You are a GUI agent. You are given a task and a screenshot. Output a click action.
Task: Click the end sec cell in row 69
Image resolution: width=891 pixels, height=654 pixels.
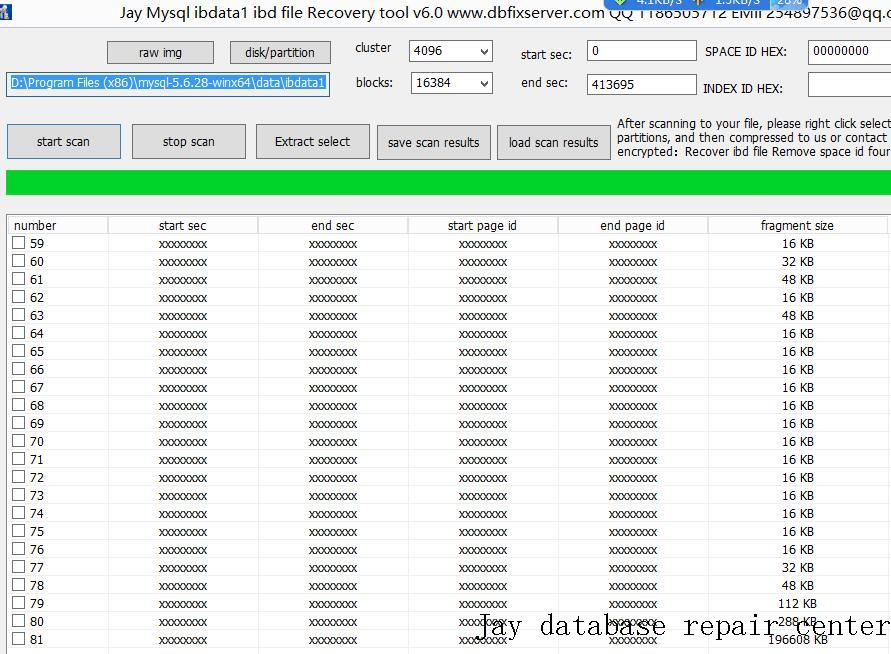(333, 424)
